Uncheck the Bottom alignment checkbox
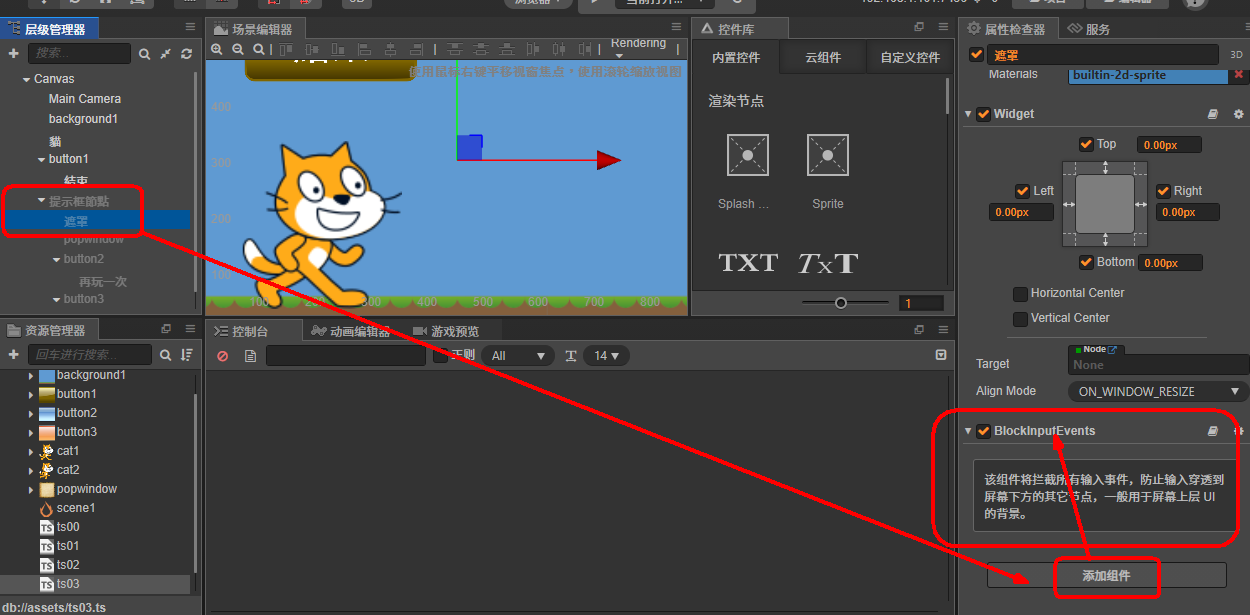The width and height of the screenshot is (1250, 615). 1087,262
